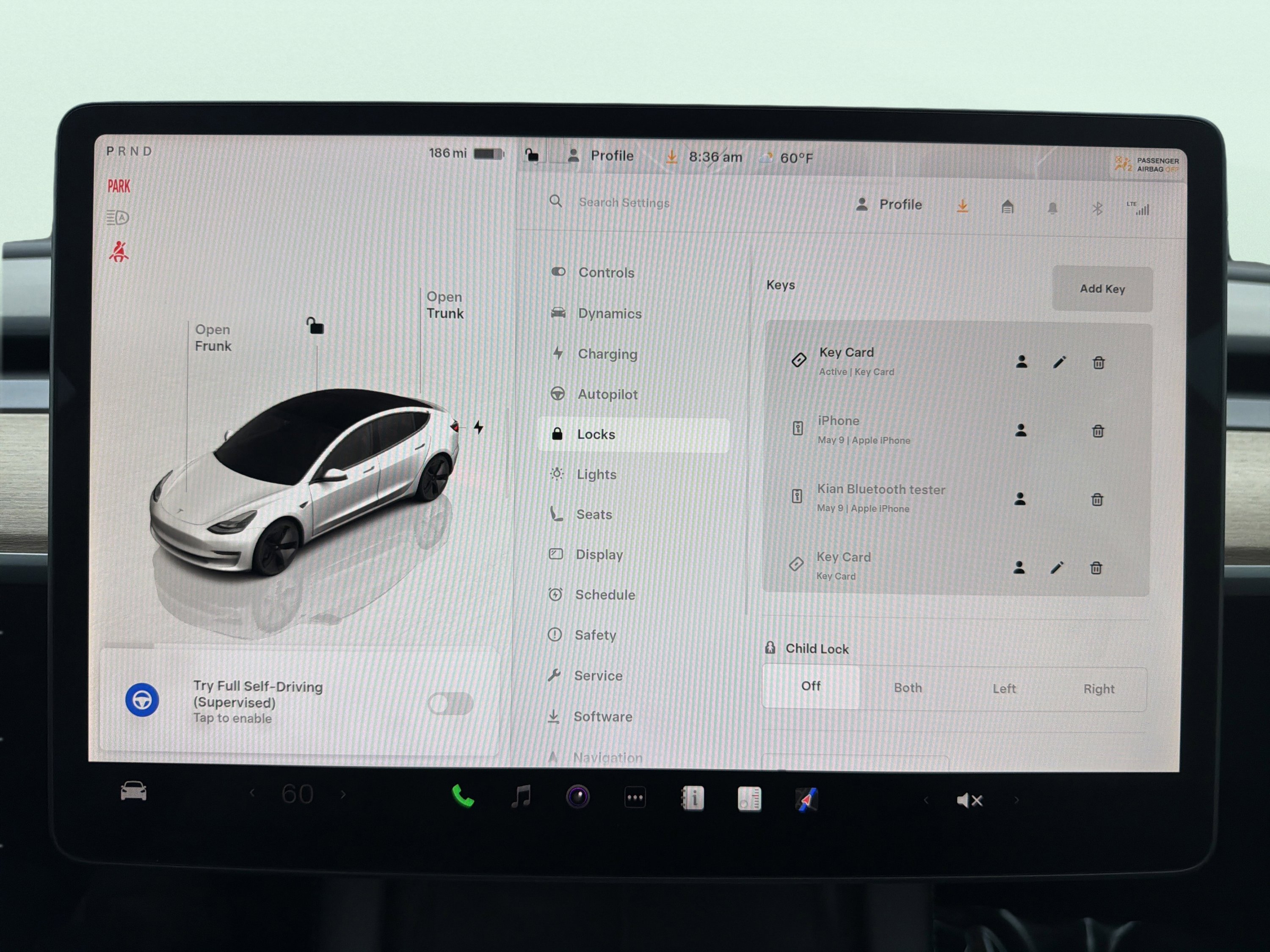Viewport: 1270px width, 952px height.
Task: Open the Profile menu in the top status bar
Action: (600, 156)
